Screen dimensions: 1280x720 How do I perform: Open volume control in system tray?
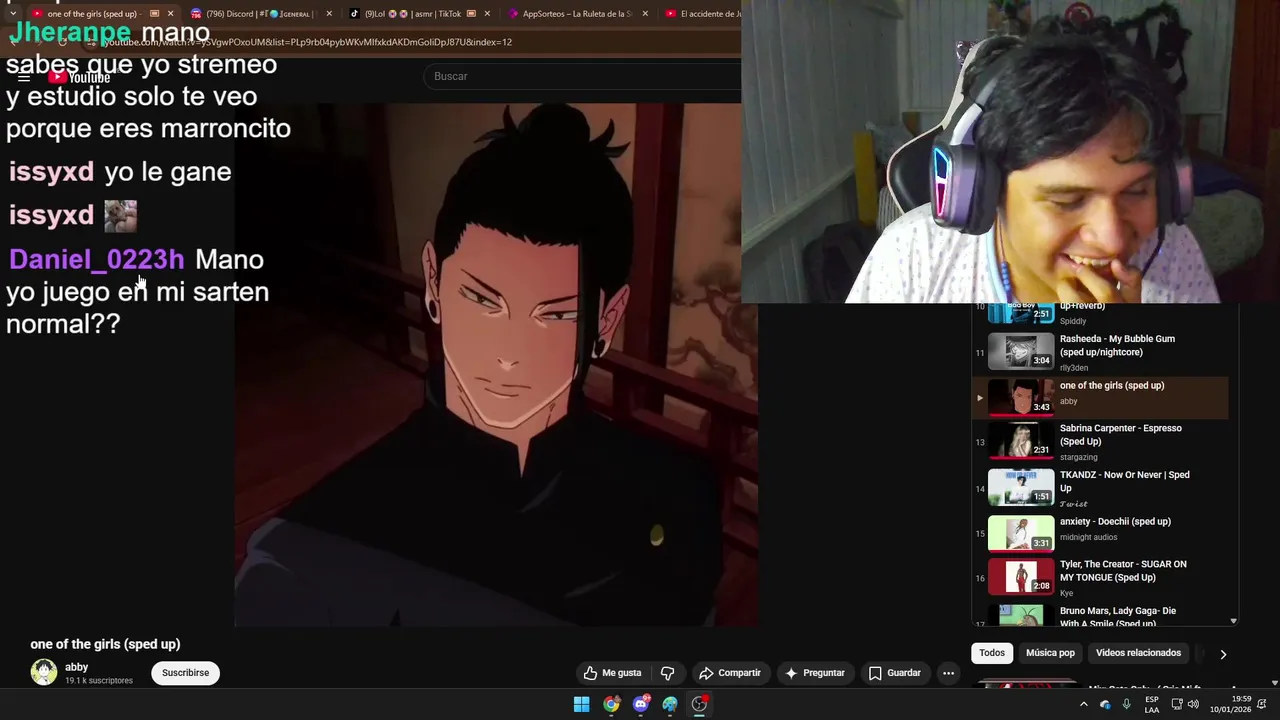tap(1193, 704)
